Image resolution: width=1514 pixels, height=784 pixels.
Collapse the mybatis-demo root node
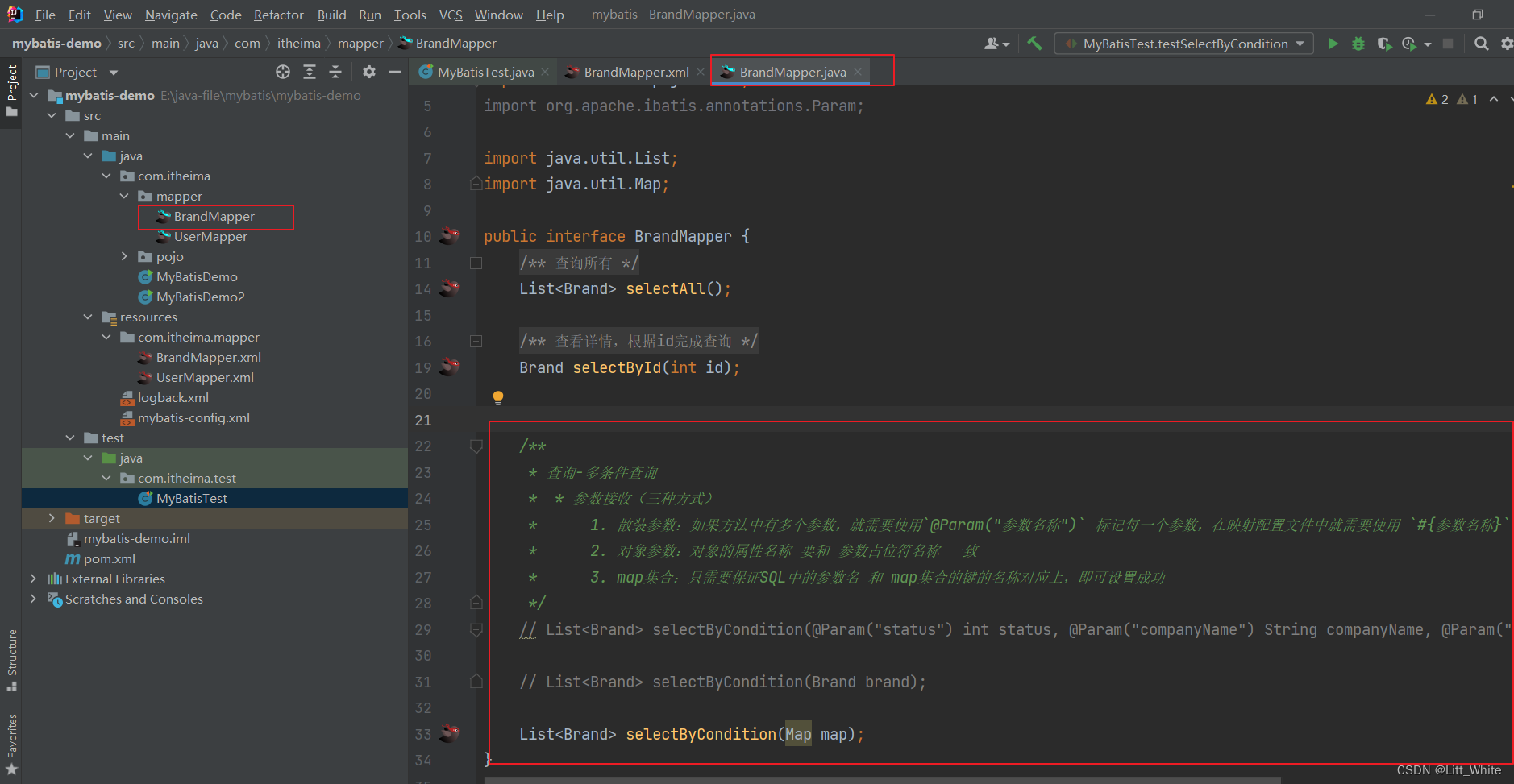[x=34, y=95]
